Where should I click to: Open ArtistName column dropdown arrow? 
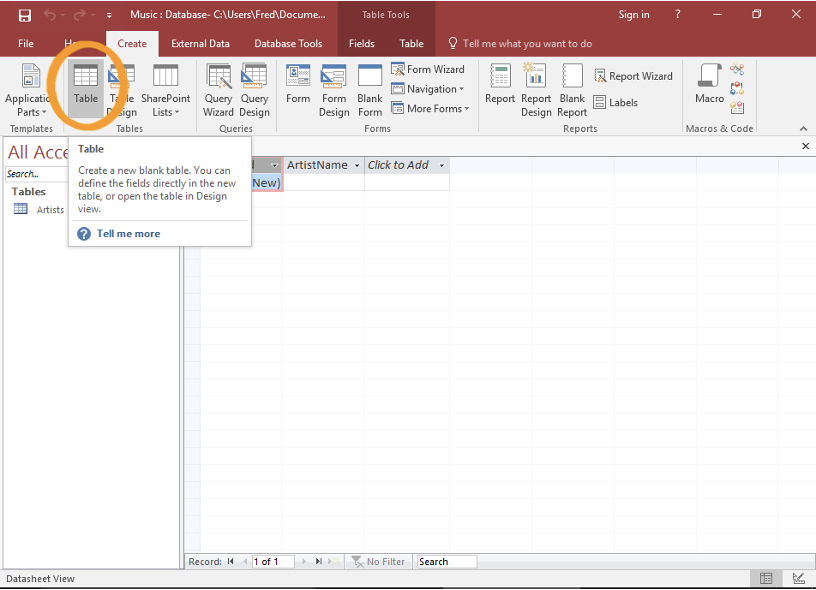[x=357, y=166]
